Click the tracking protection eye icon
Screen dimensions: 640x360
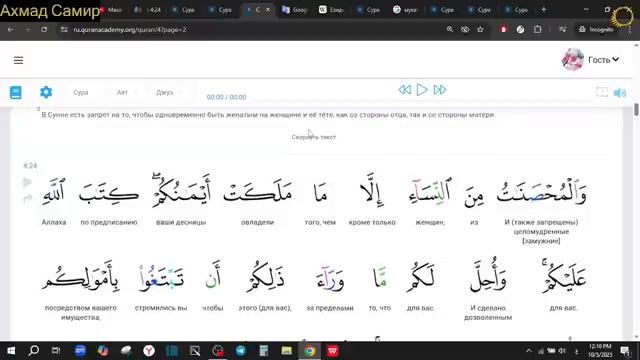465,29
